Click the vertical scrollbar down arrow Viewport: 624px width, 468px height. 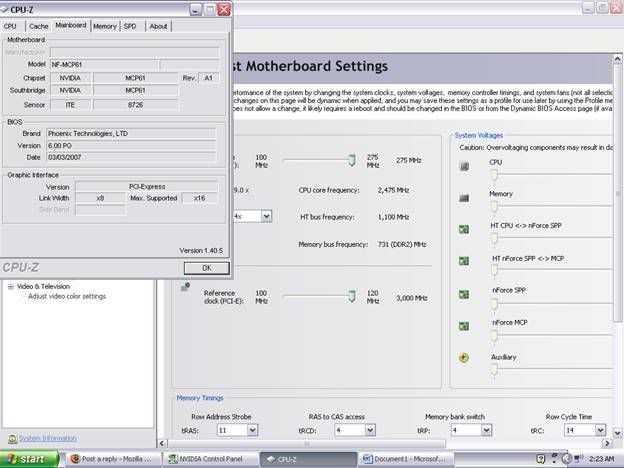click(x=617, y=433)
